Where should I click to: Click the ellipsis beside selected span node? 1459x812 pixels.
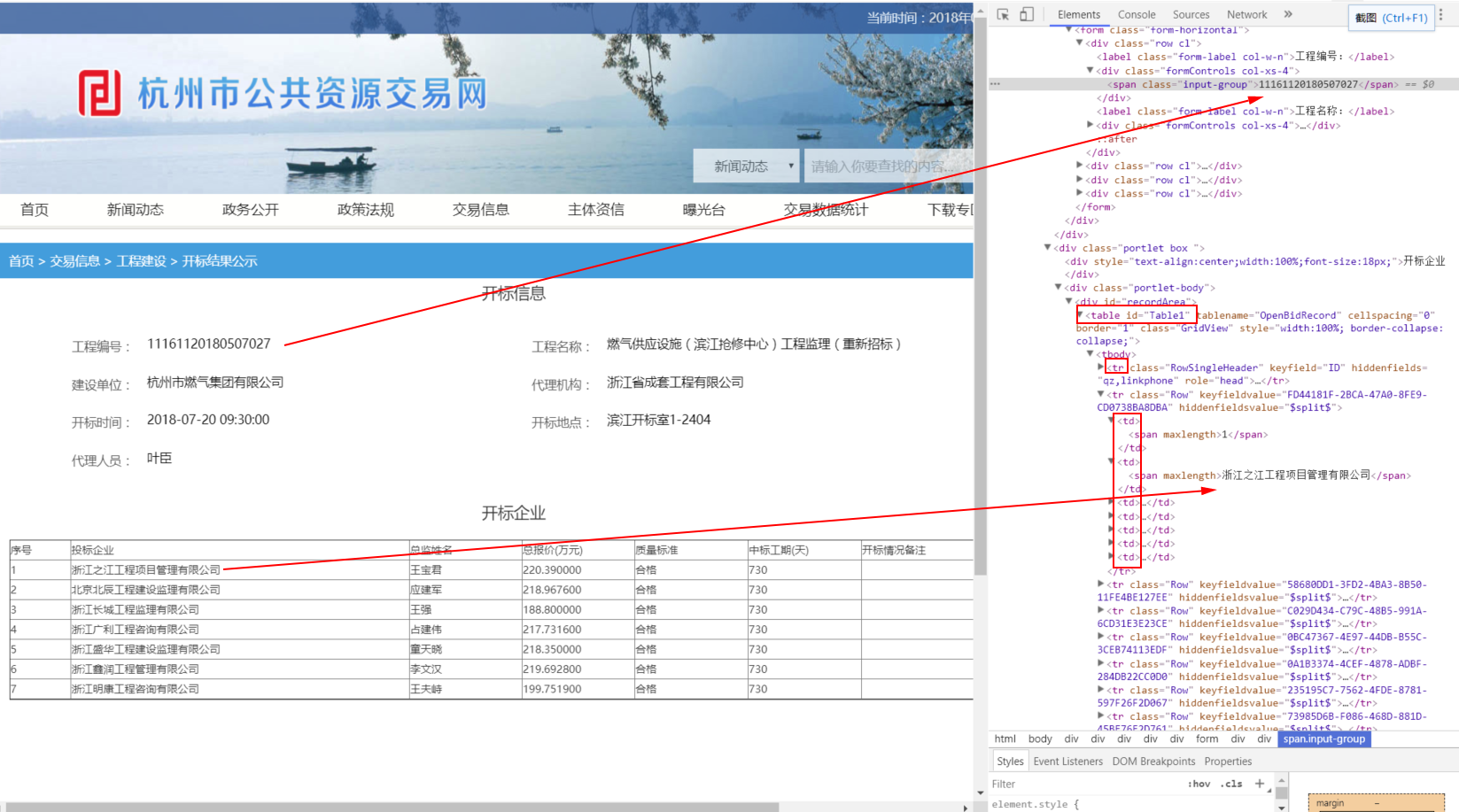[996, 84]
